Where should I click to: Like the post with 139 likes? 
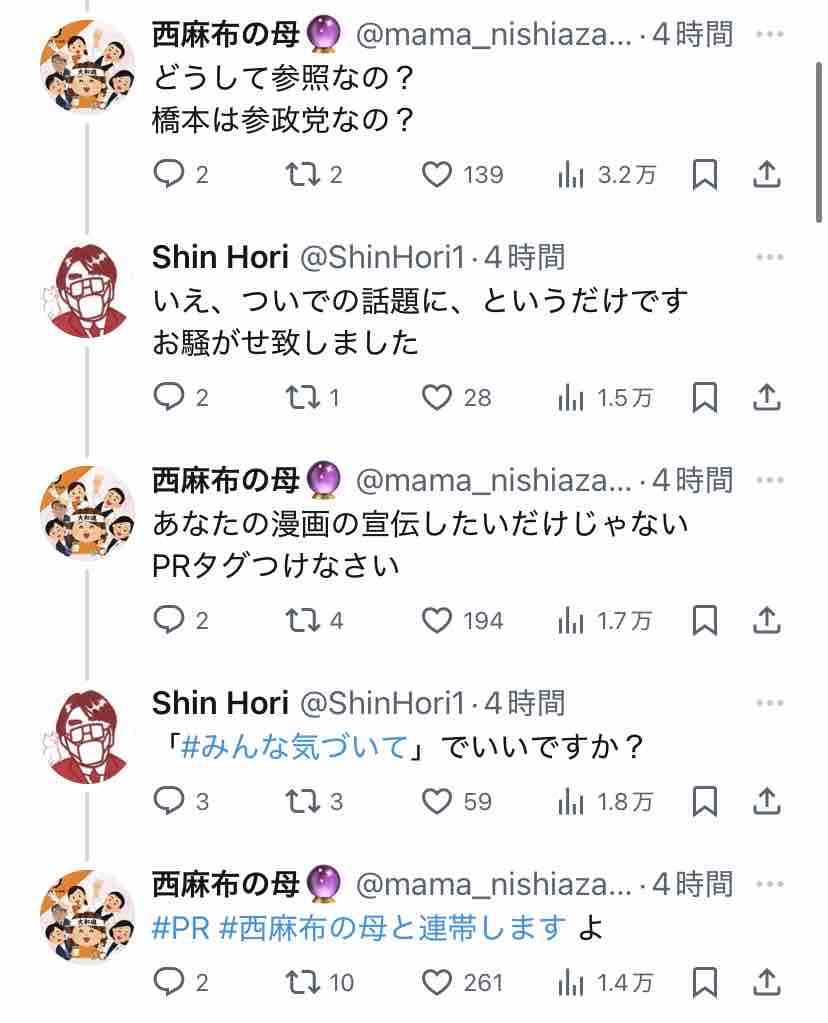tap(437, 175)
